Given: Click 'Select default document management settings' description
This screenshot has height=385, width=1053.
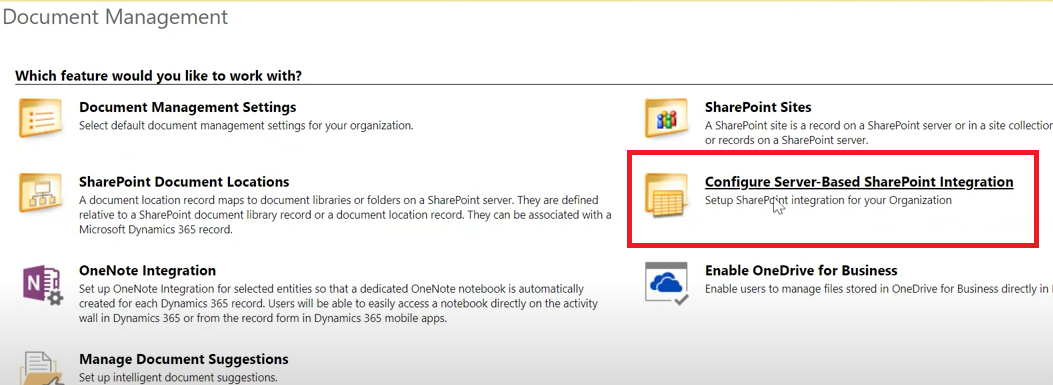Looking at the screenshot, I should [x=246, y=125].
